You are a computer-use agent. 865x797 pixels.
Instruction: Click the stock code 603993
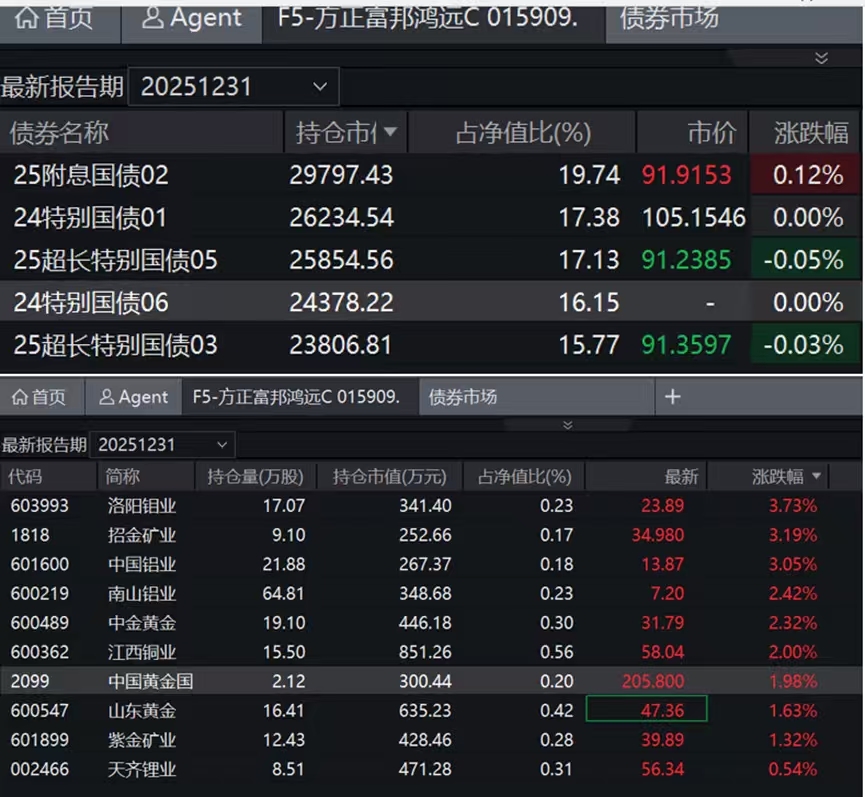point(40,505)
